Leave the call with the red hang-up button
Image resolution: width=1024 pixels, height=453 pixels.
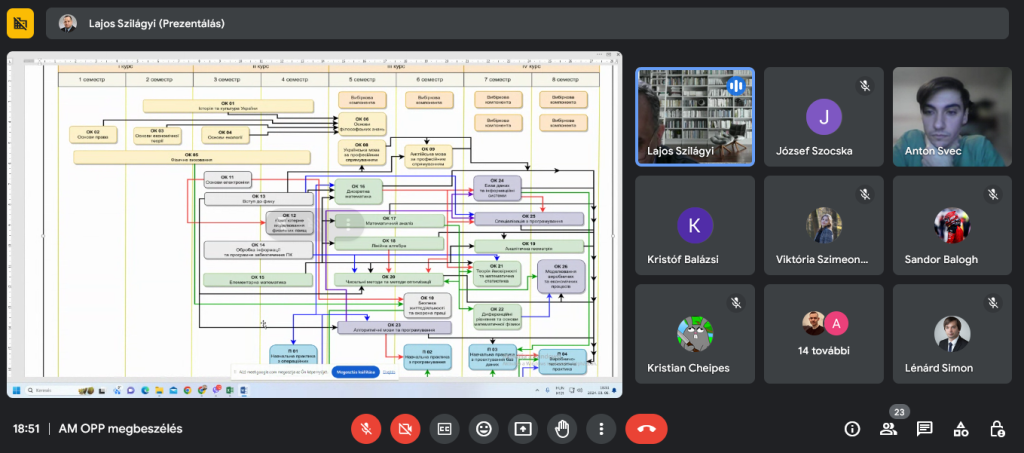pyautogui.click(x=646, y=428)
